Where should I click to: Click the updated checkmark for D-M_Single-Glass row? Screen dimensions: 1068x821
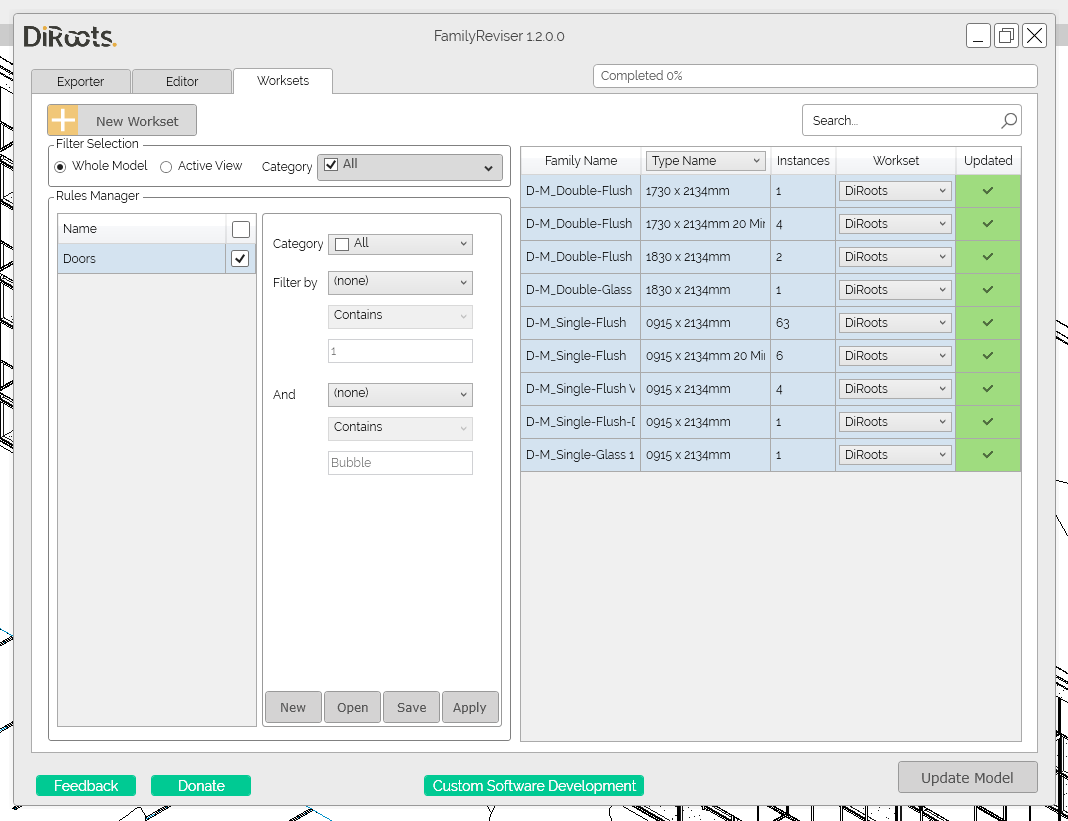988,454
